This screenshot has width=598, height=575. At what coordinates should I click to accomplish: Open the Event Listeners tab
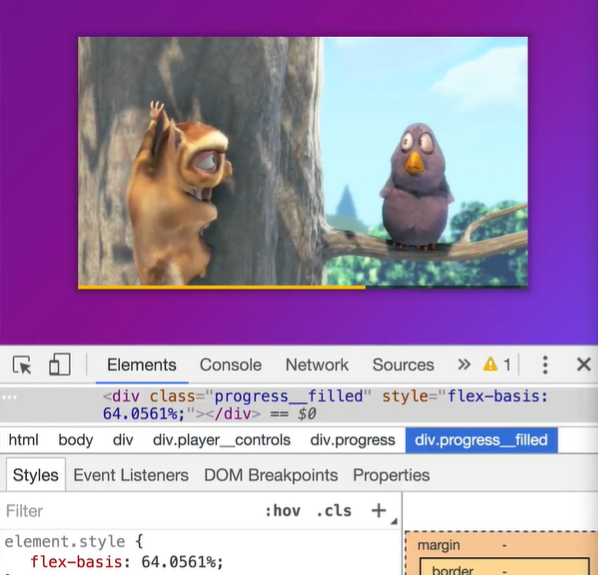click(x=131, y=475)
